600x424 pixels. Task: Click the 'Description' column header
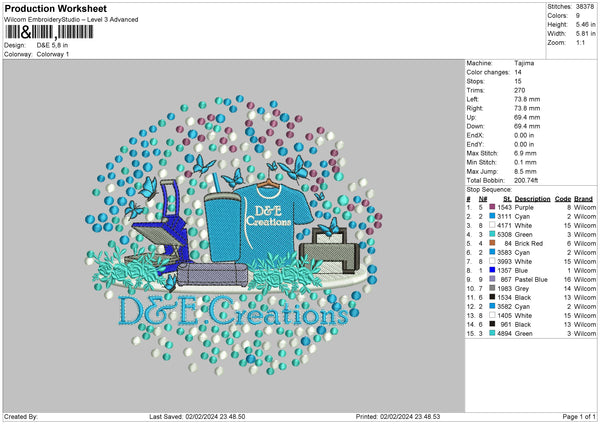[x=532, y=199]
